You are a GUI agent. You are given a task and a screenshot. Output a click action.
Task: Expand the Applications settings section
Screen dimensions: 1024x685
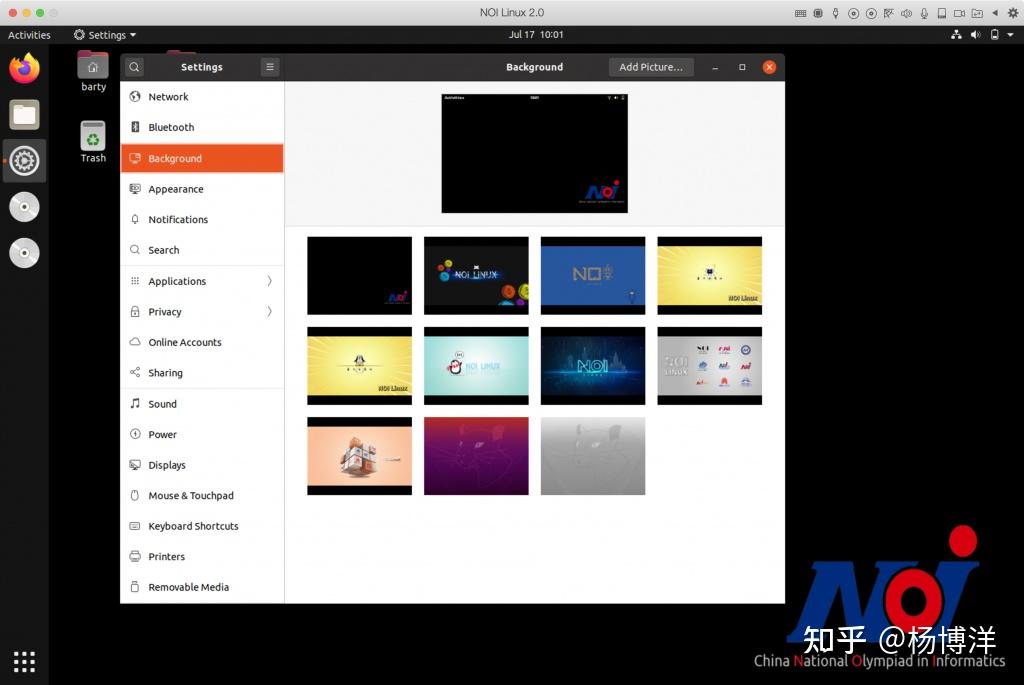[x=200, y=281]
